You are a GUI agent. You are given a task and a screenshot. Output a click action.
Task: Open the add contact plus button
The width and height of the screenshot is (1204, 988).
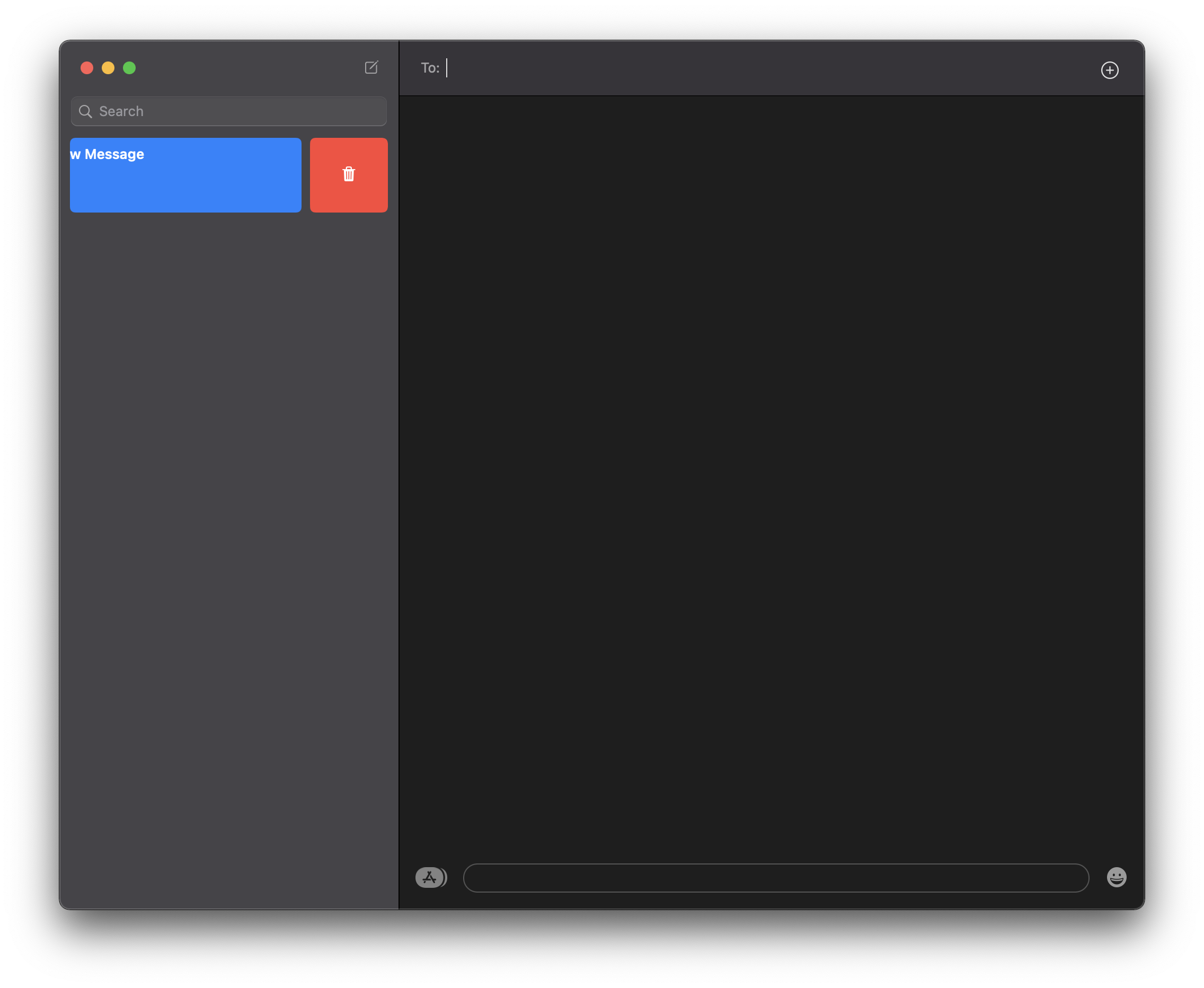(x=1109, y=70)
